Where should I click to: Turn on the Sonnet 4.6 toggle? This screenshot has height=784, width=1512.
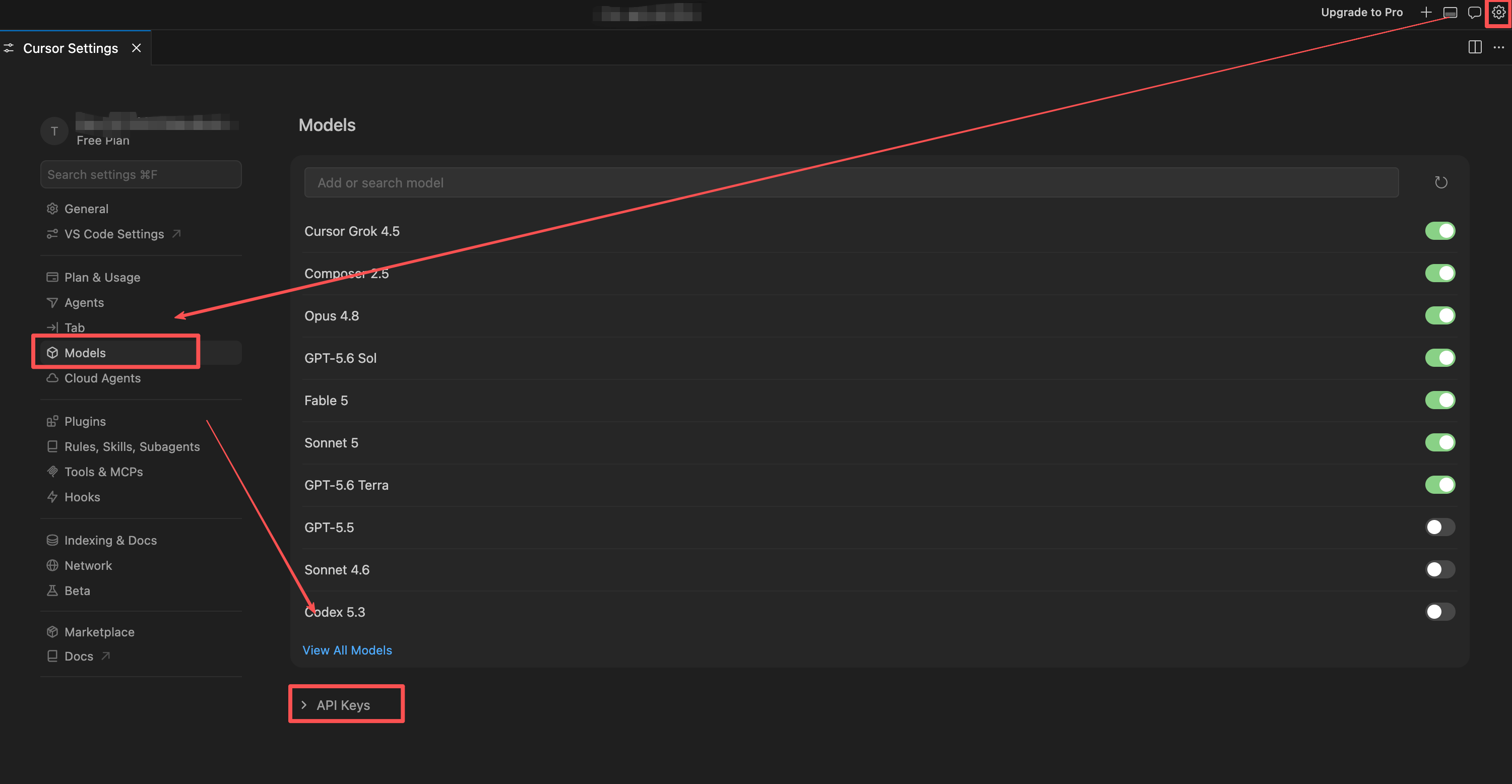[1440, 570]
